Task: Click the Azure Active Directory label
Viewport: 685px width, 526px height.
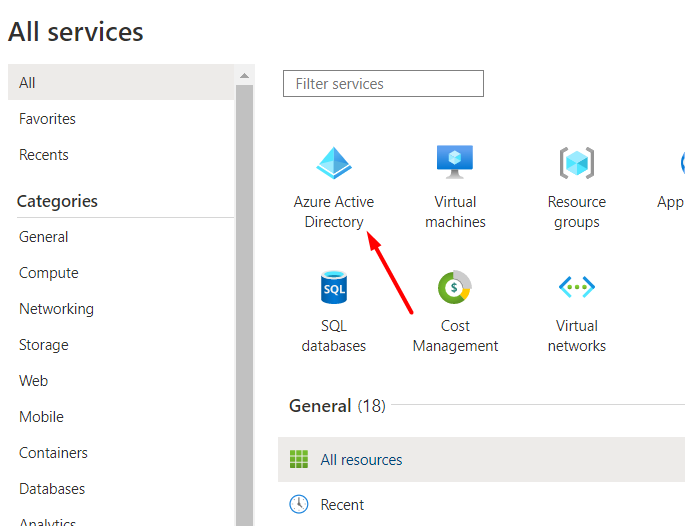Action: pyautogui.click(x=334, y=212)
